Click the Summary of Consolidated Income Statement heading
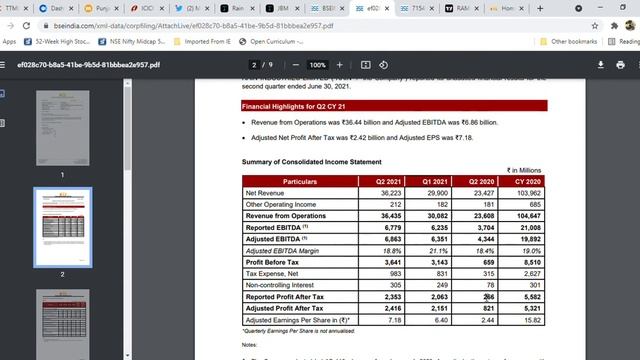This screenshot has width=640, height=360. point(311,162)
